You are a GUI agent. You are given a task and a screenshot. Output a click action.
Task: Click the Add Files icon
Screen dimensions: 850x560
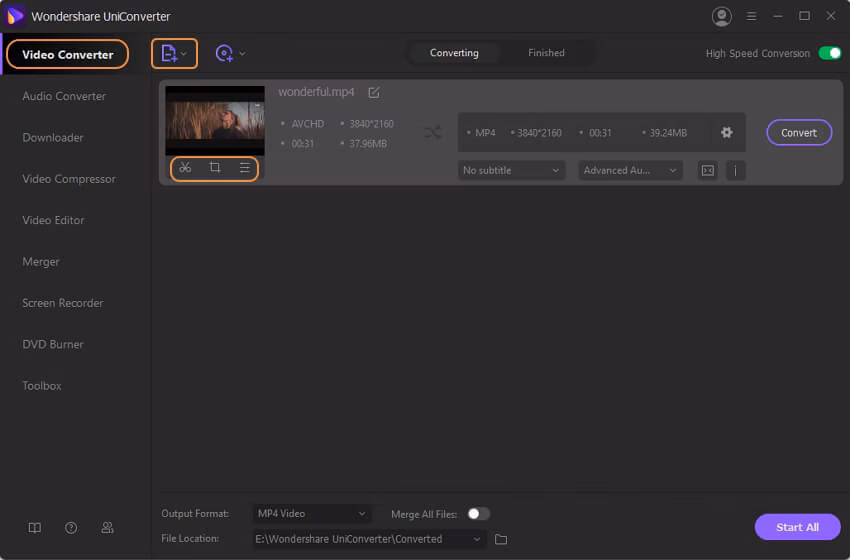coord(169,53)
